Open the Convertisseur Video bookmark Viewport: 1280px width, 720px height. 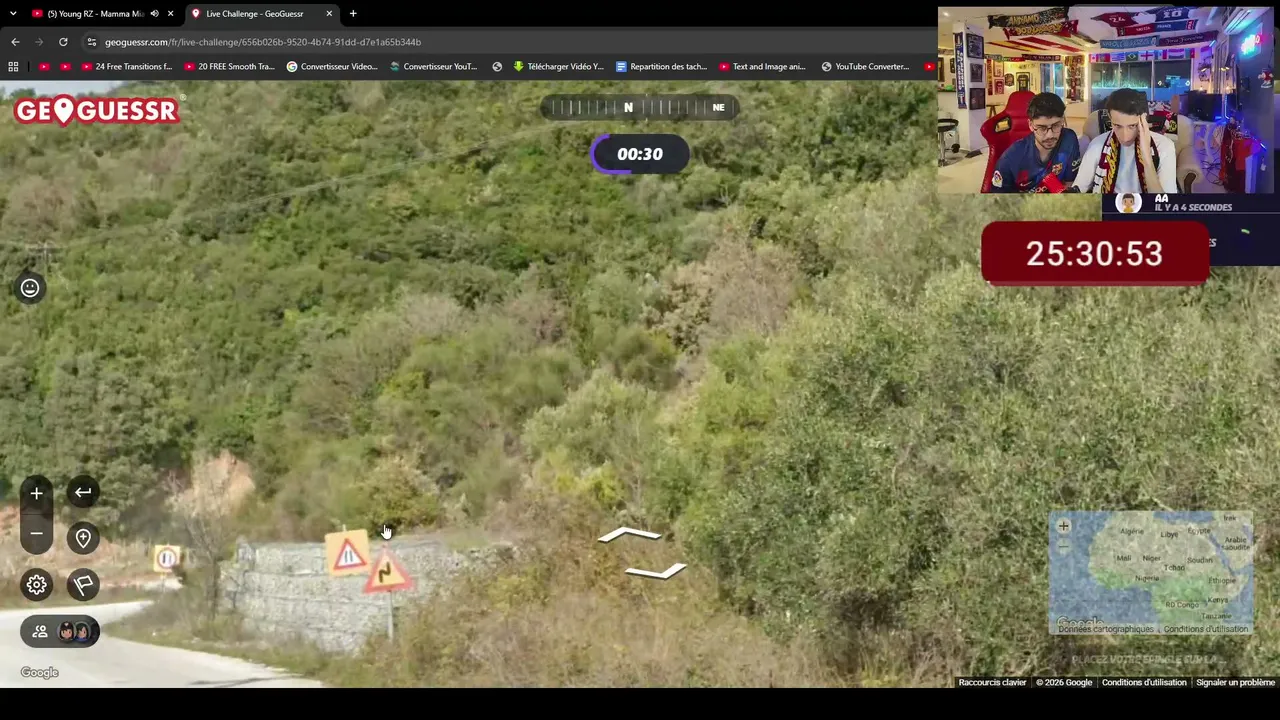332,67
